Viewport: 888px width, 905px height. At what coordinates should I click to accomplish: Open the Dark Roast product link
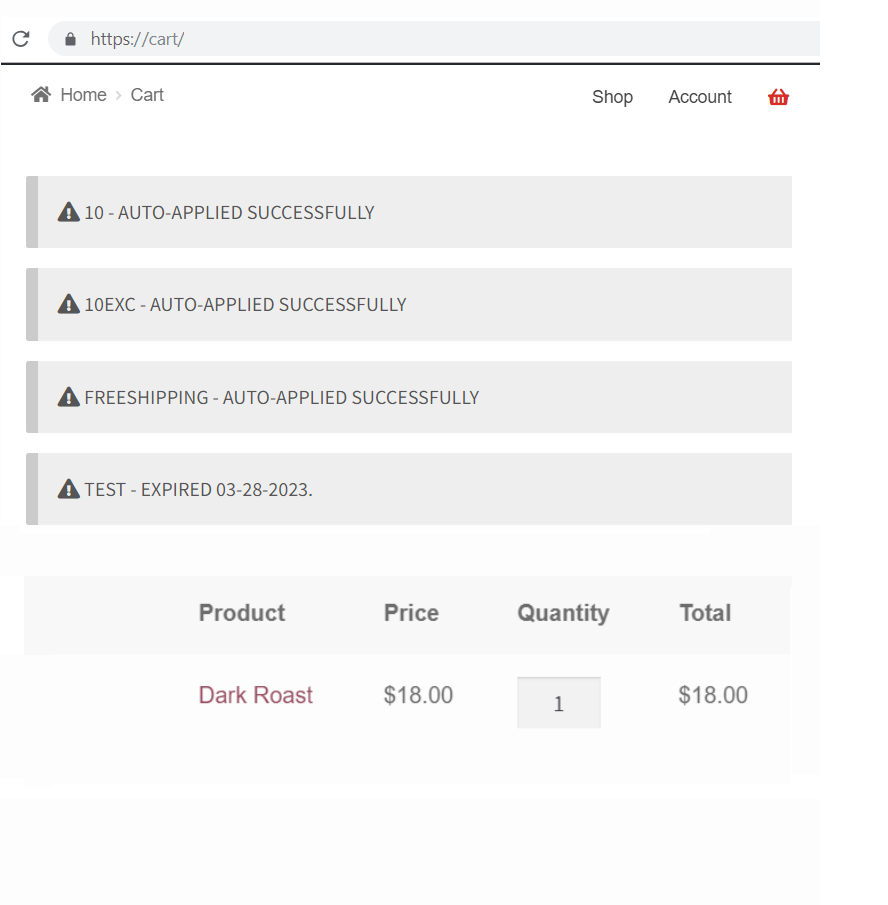(256, 695)
